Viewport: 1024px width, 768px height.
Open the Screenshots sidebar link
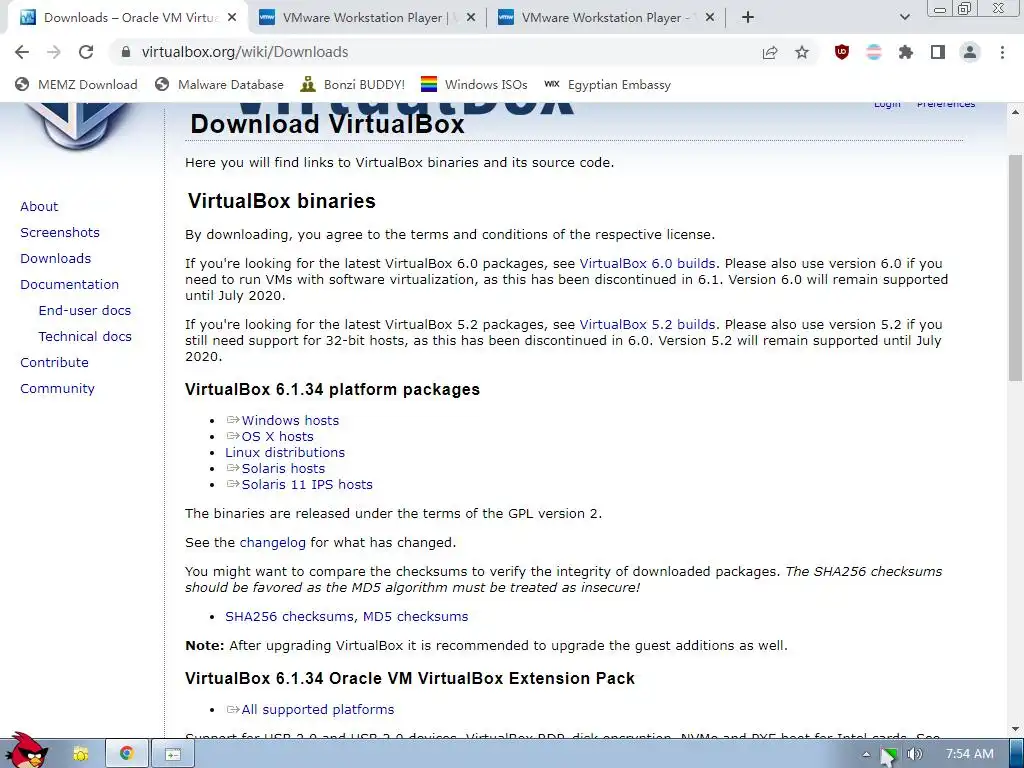tap(60, 232)
